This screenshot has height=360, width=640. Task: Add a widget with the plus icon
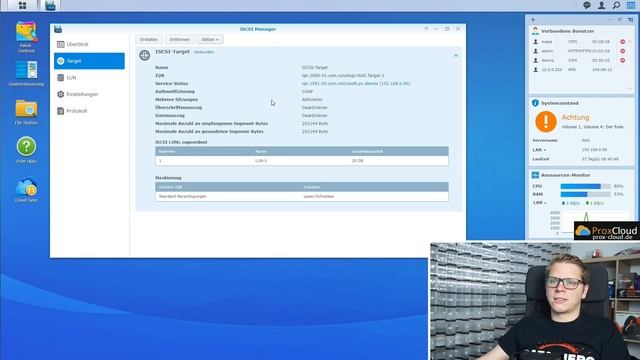pyautogui.click(x=533, y=20)
